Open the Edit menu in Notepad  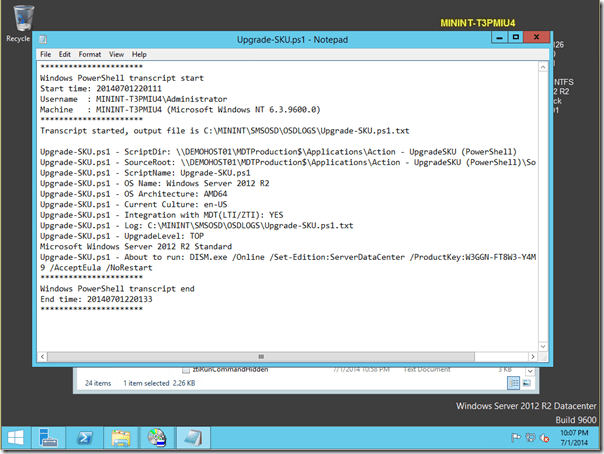click(x=65, y=54)
